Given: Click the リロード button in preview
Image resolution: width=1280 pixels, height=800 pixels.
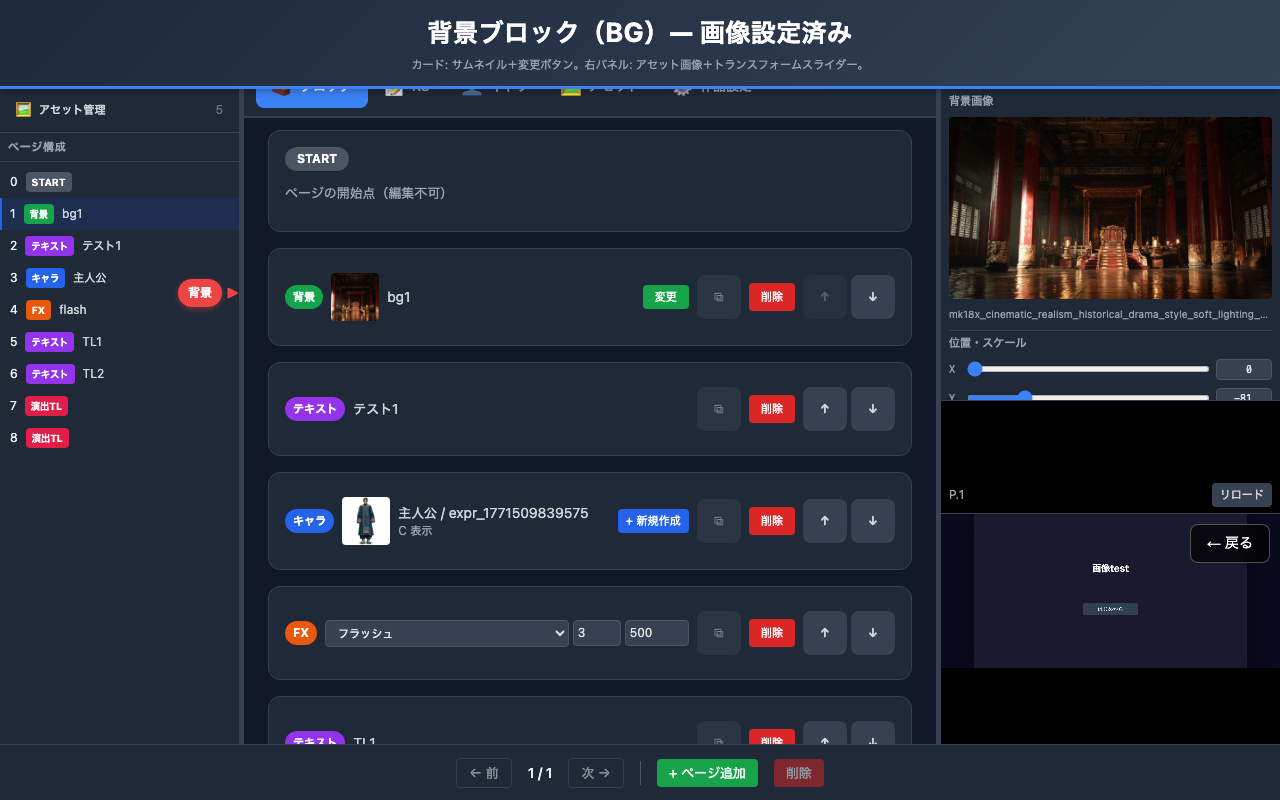Looking at the screenshot, I should point(1242,495).
